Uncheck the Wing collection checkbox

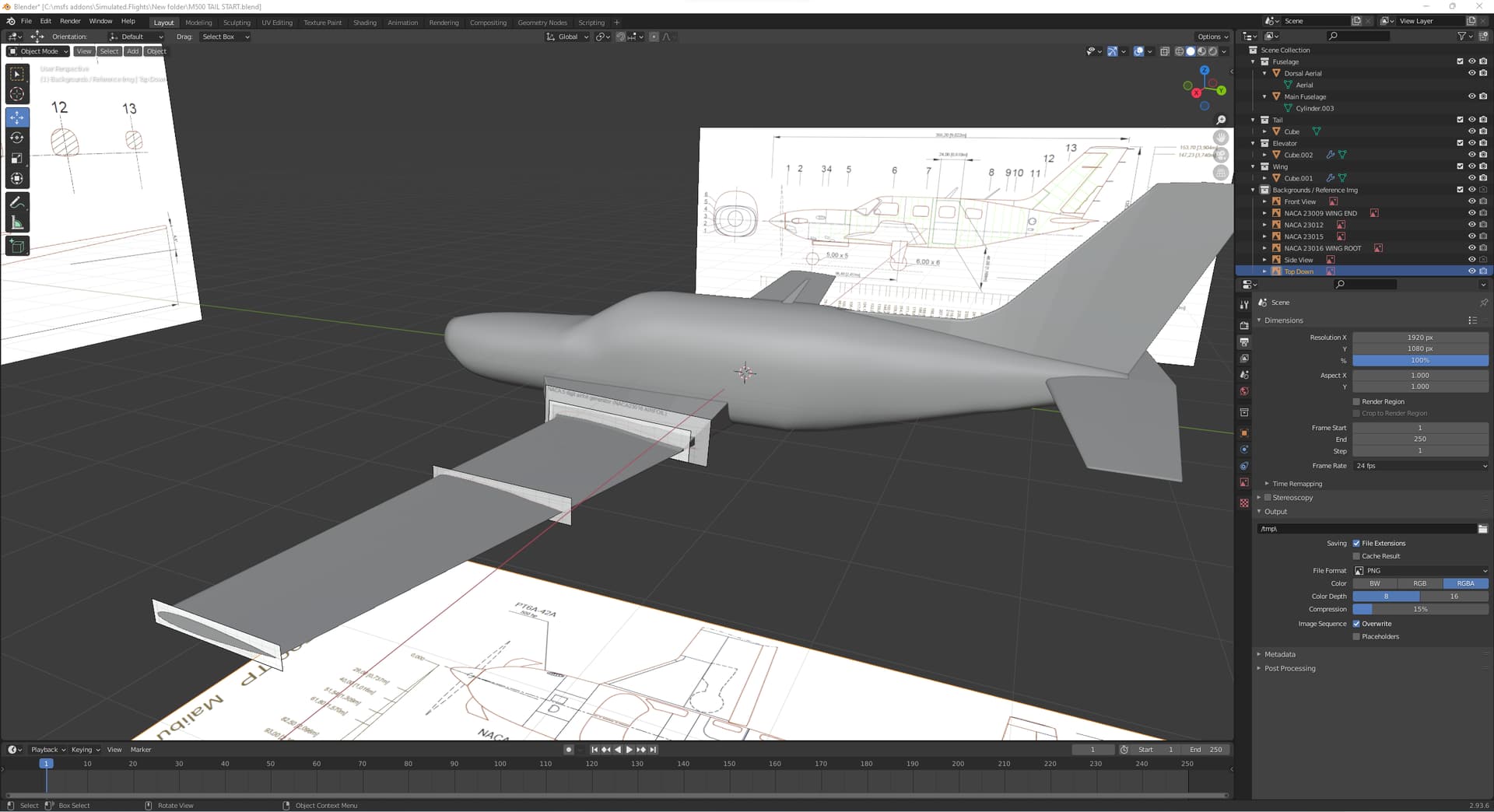(x=1460, y=166)
